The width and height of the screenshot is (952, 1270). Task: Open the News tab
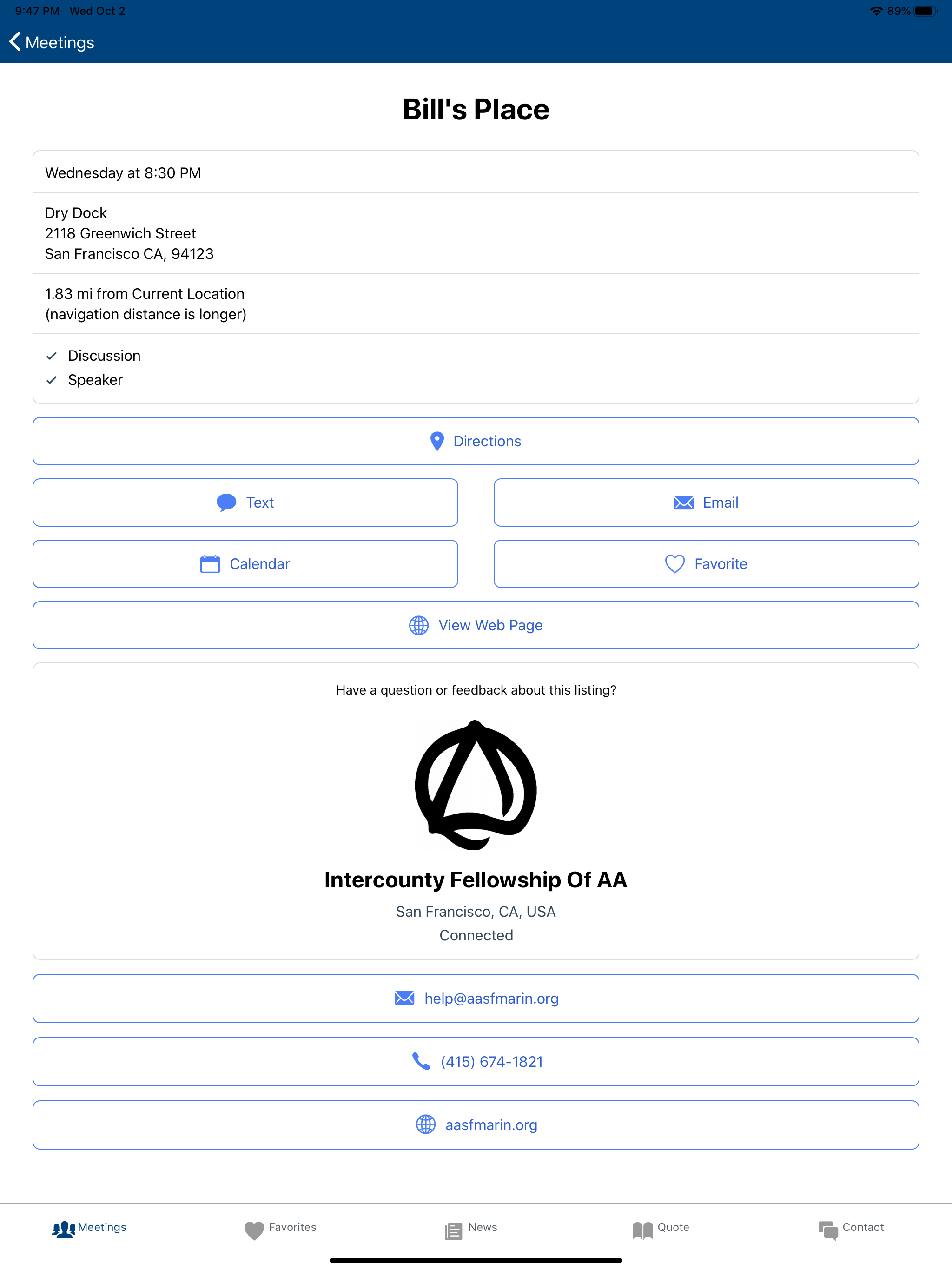click(x=471, y=1229)
